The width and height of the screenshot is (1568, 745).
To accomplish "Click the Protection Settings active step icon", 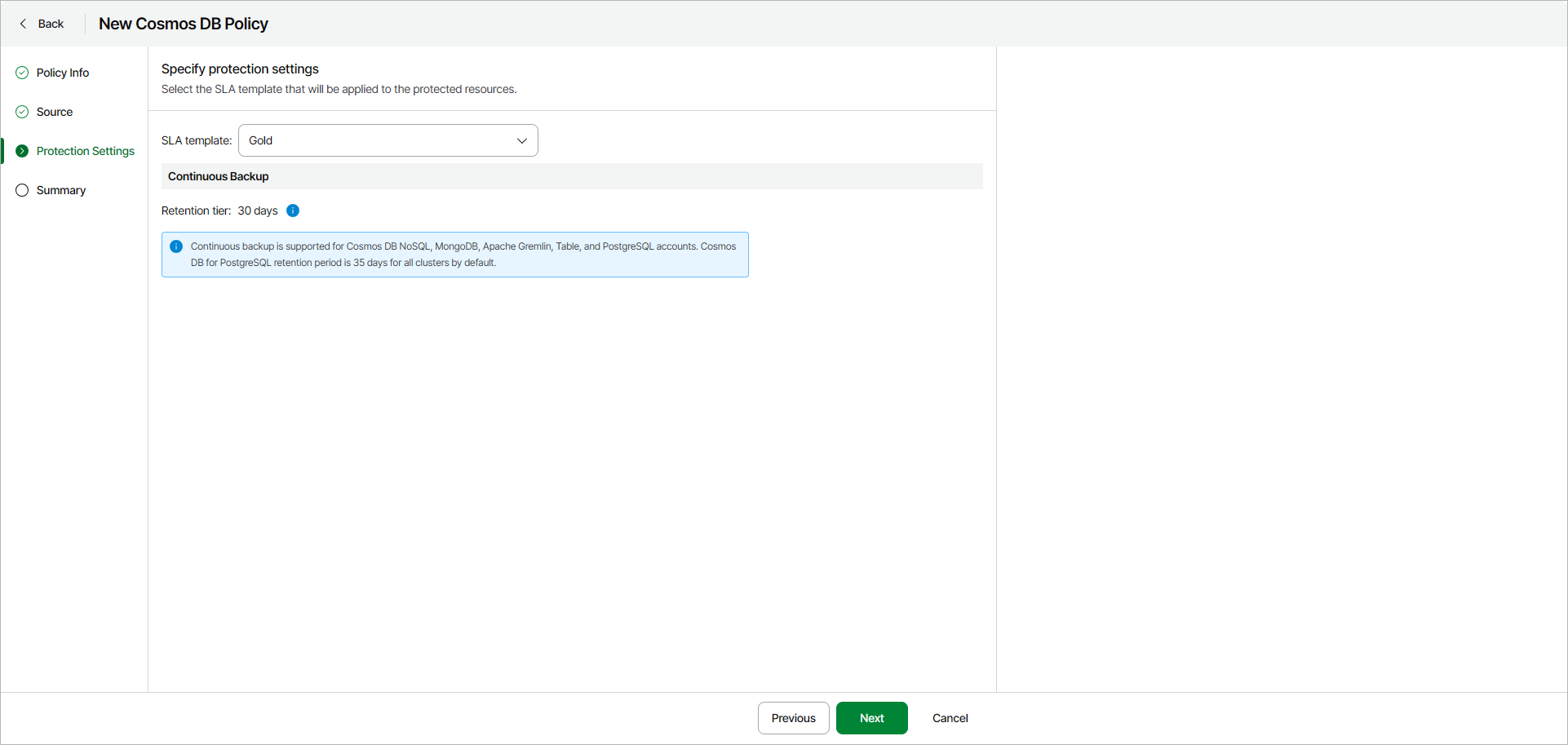I will (x=22, y=151).
